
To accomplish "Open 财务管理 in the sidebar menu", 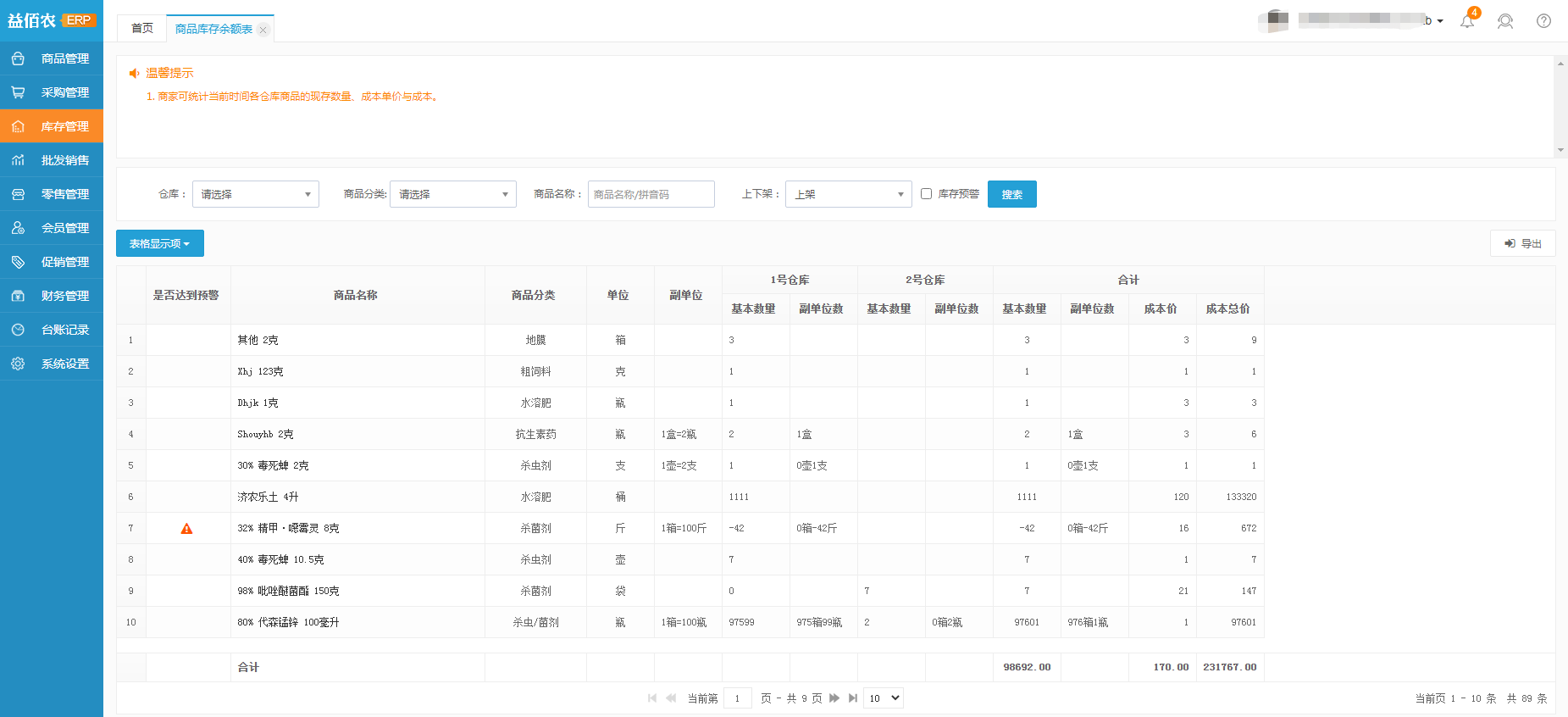I will [x=64, y=296].
